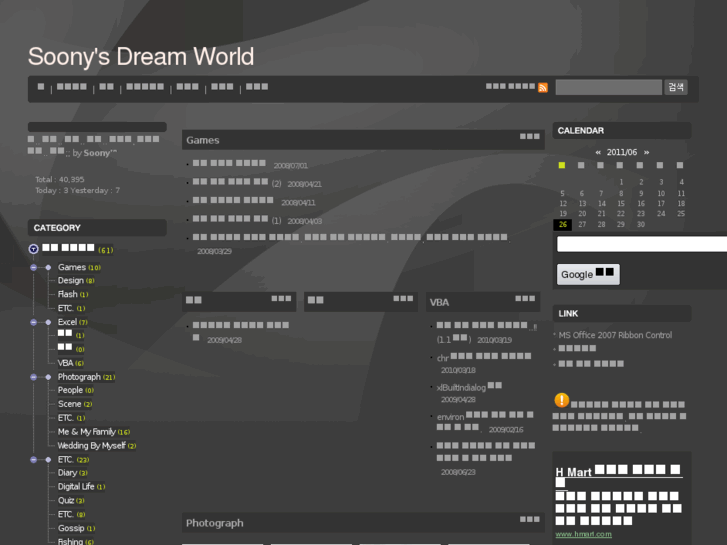Open the VBA (6) category in tree
The width and height of the screenshot is (727, 545).
65,363
